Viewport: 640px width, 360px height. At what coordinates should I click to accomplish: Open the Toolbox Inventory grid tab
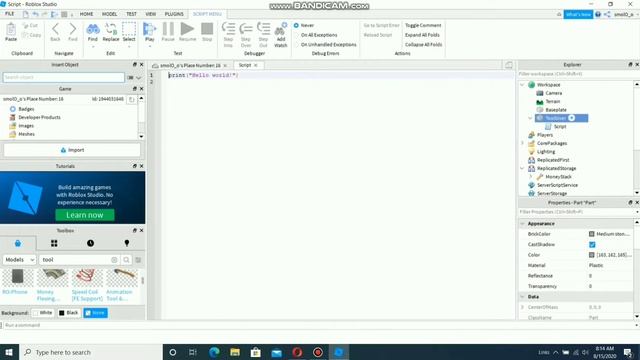(x=54, y=243)
